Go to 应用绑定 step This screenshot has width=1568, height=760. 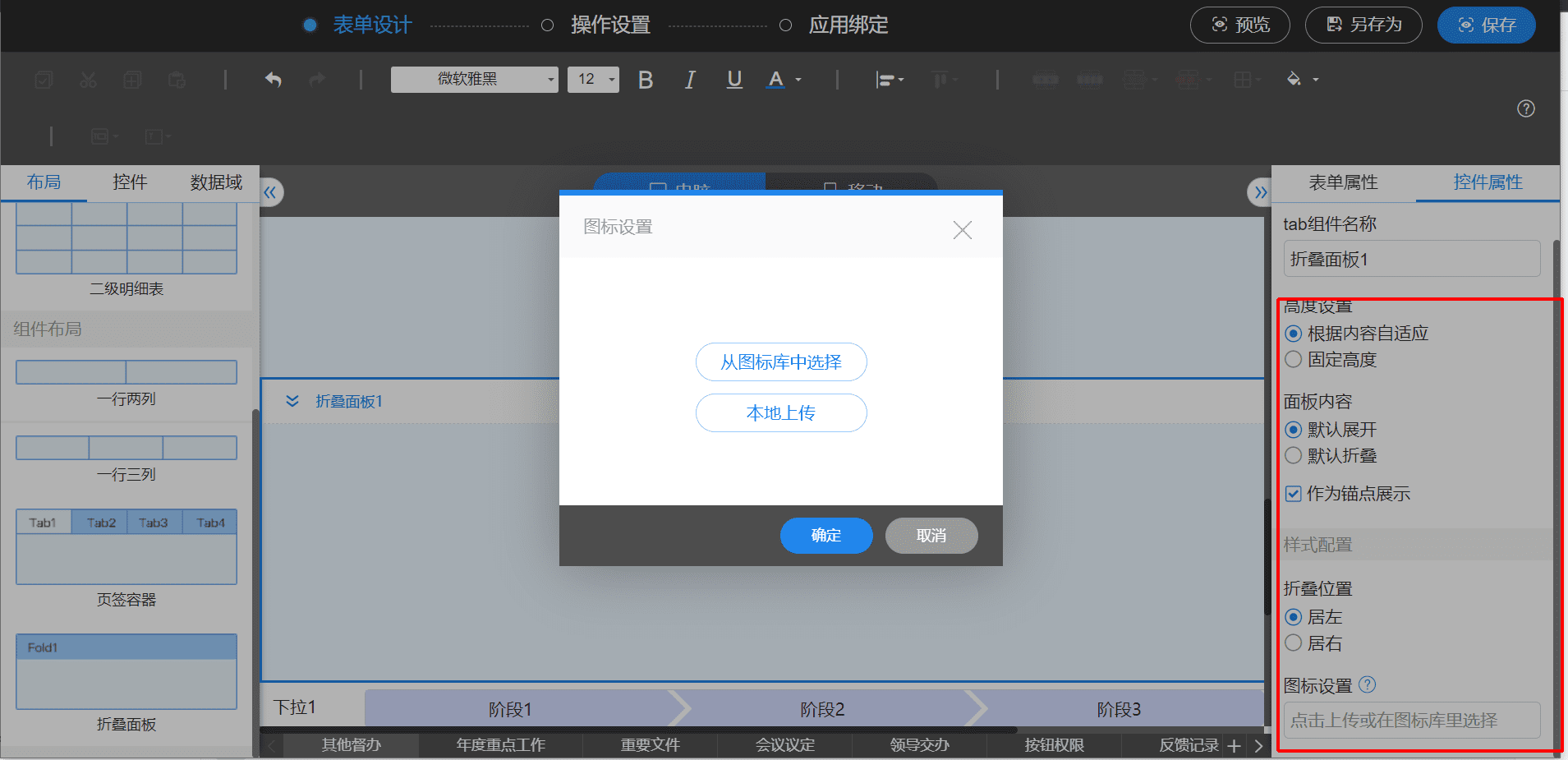848,25
